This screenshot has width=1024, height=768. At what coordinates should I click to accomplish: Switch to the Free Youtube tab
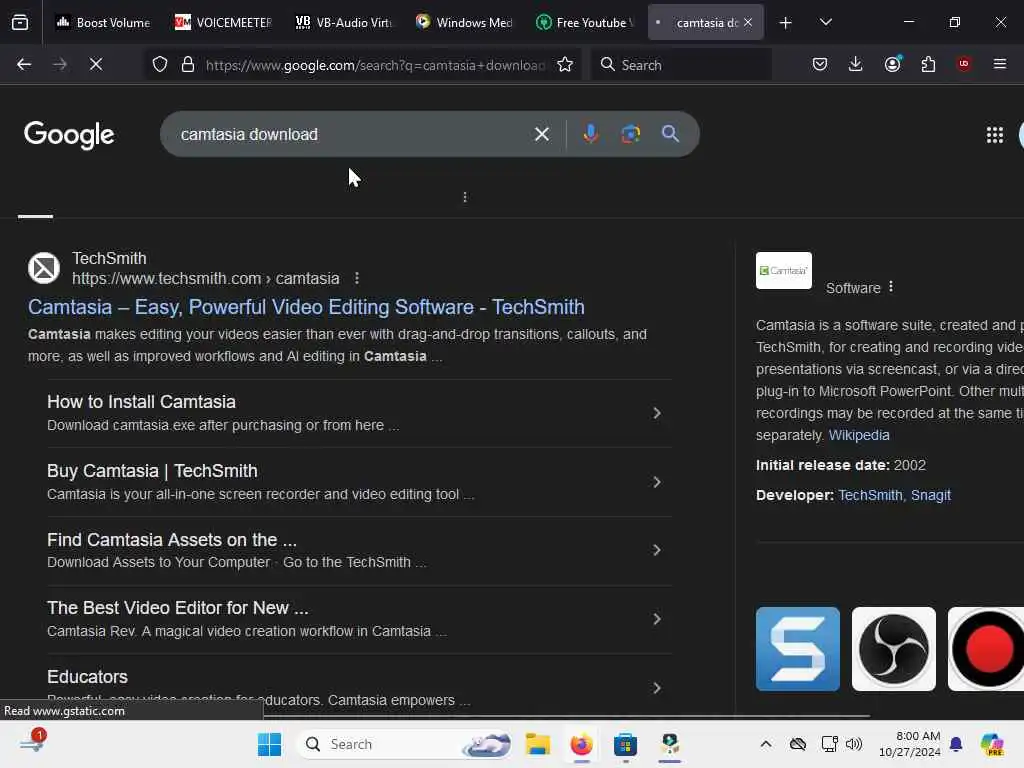pos(583,22)
